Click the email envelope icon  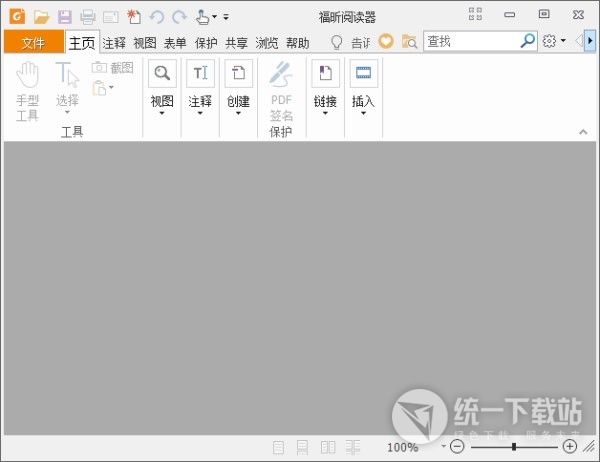[x=111, y=17]
